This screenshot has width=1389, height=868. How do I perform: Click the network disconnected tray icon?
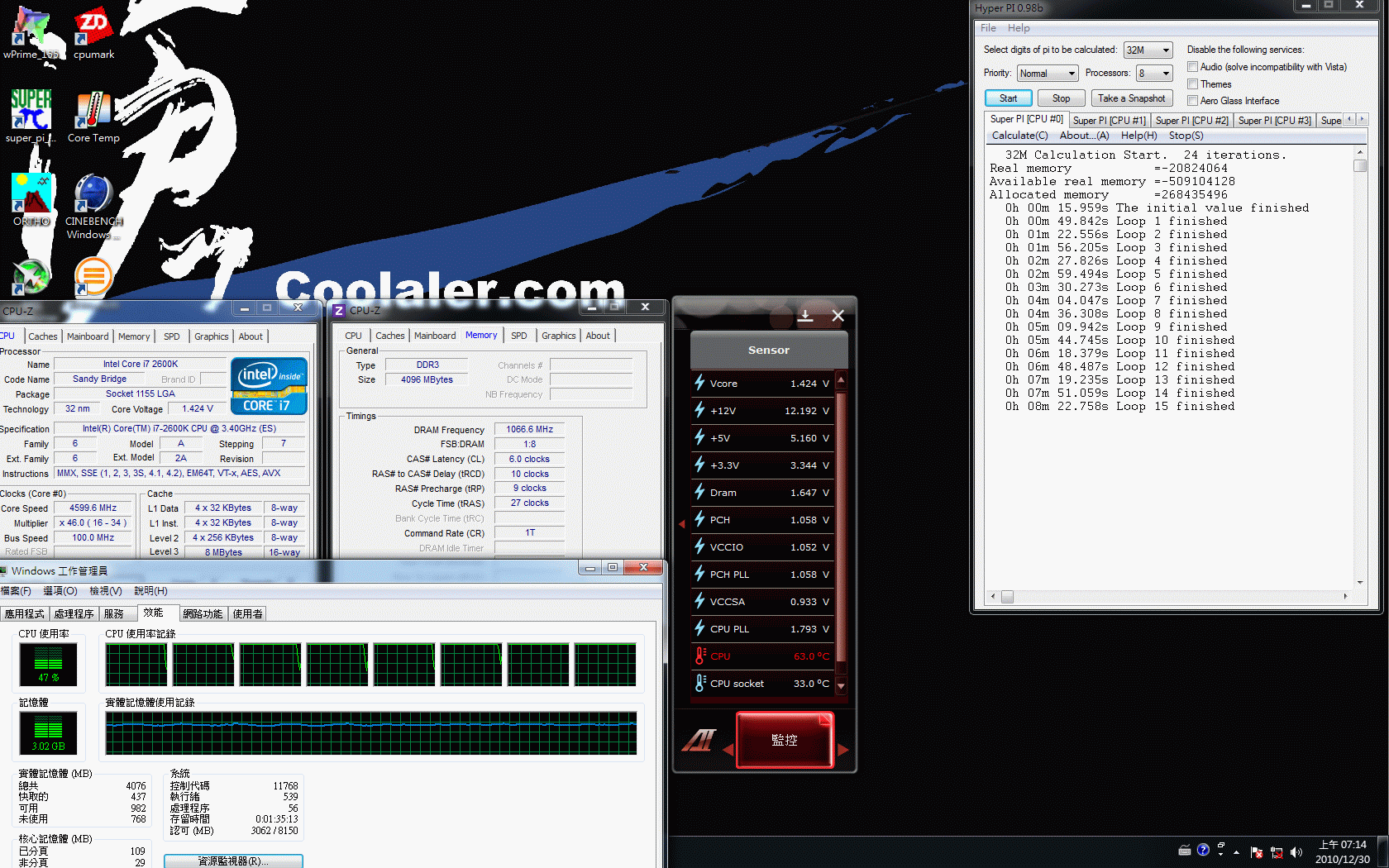1277,851
